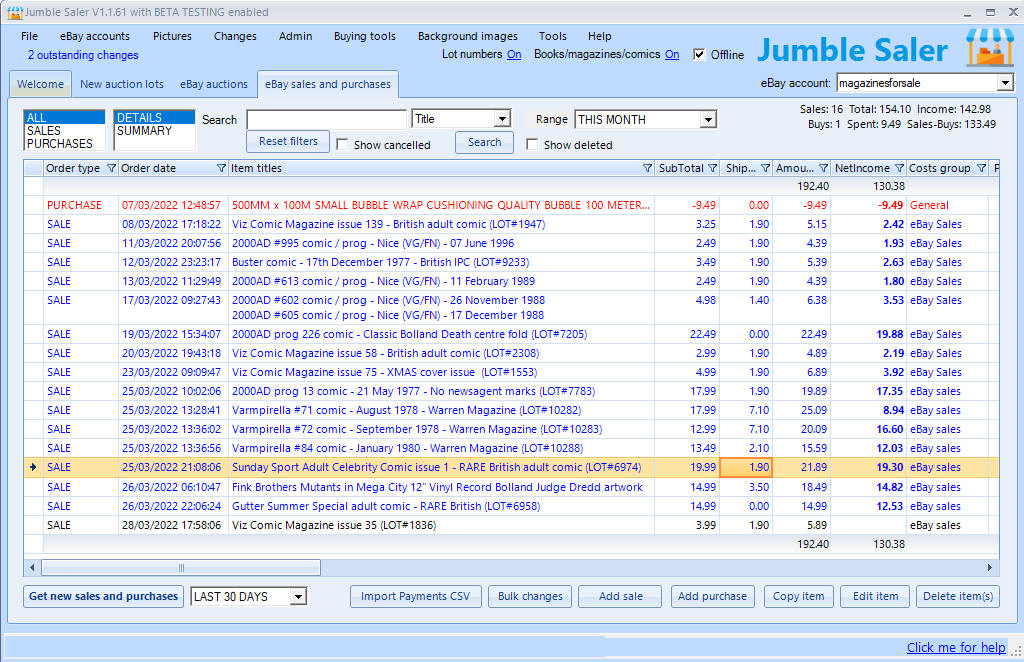Switch to the Welcome tab
This screenshot has width=1024, height=662.
coord(40,84)
